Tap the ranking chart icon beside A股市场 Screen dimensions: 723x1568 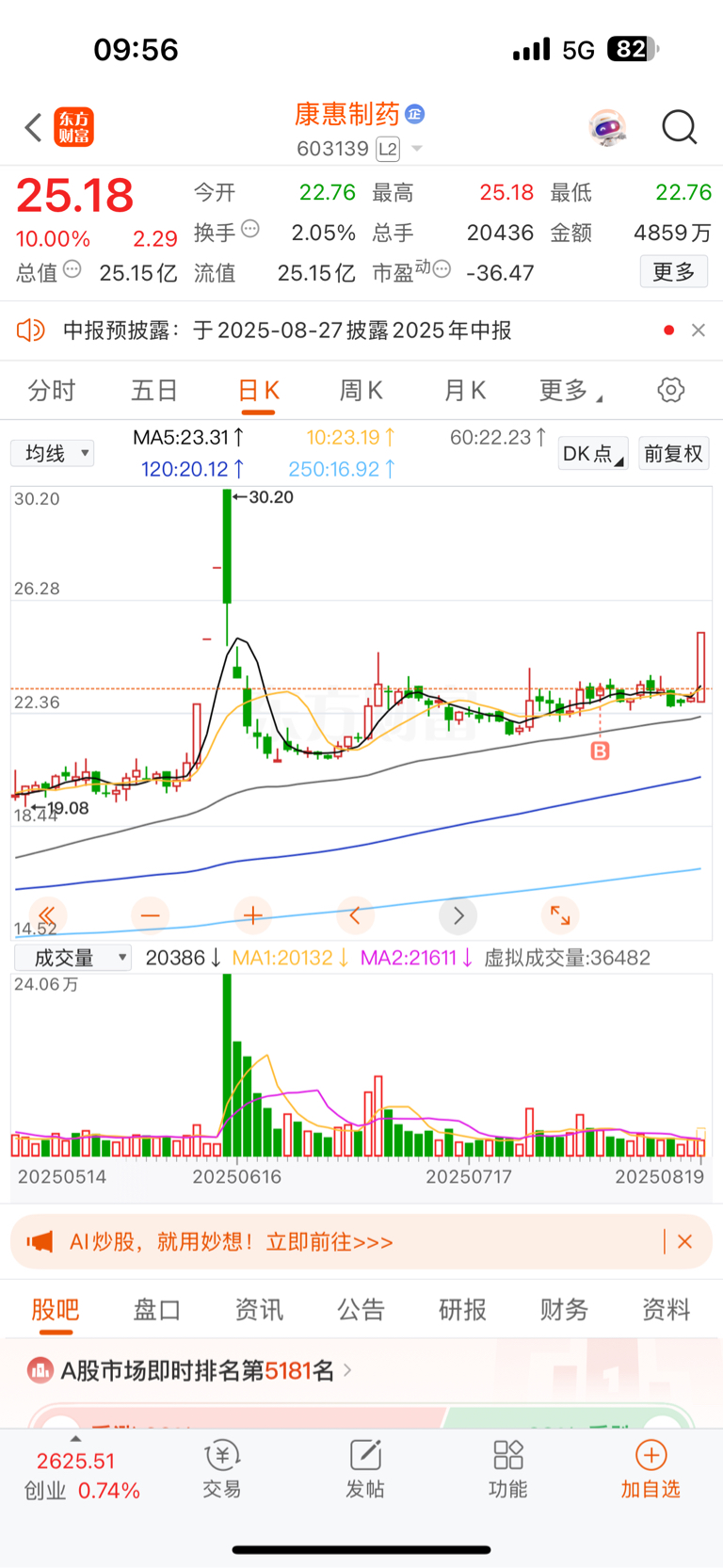pos(40,1370)
